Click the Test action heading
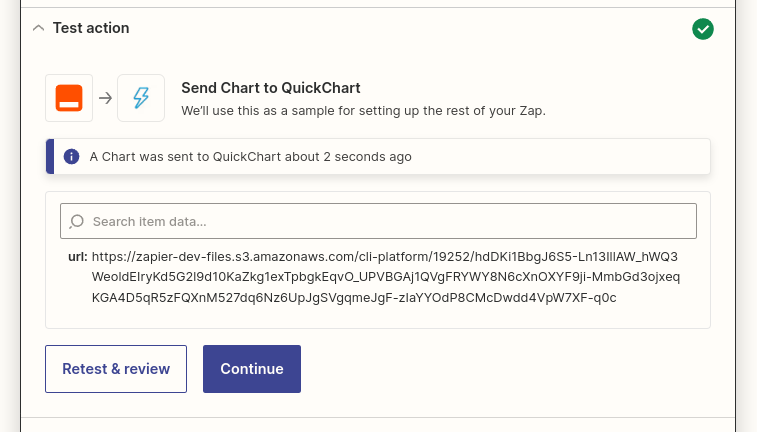The image size is (757, 432). 91,28
